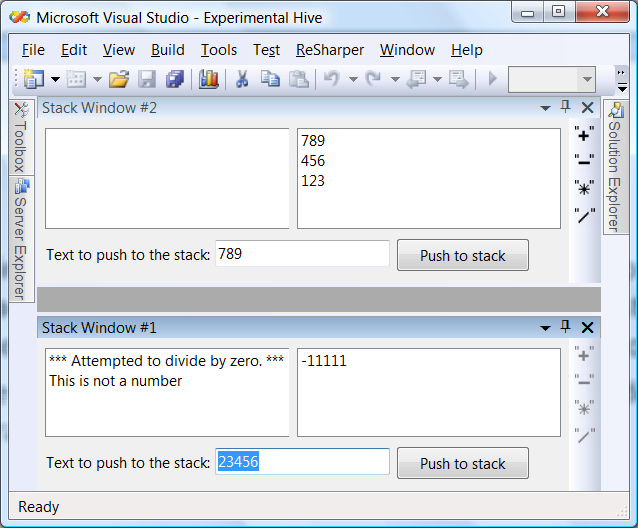The width and height of the screenshot is (638, 528).
Task: Select 456 in Stack Window #2 list
Action: (x=313, y=161)
